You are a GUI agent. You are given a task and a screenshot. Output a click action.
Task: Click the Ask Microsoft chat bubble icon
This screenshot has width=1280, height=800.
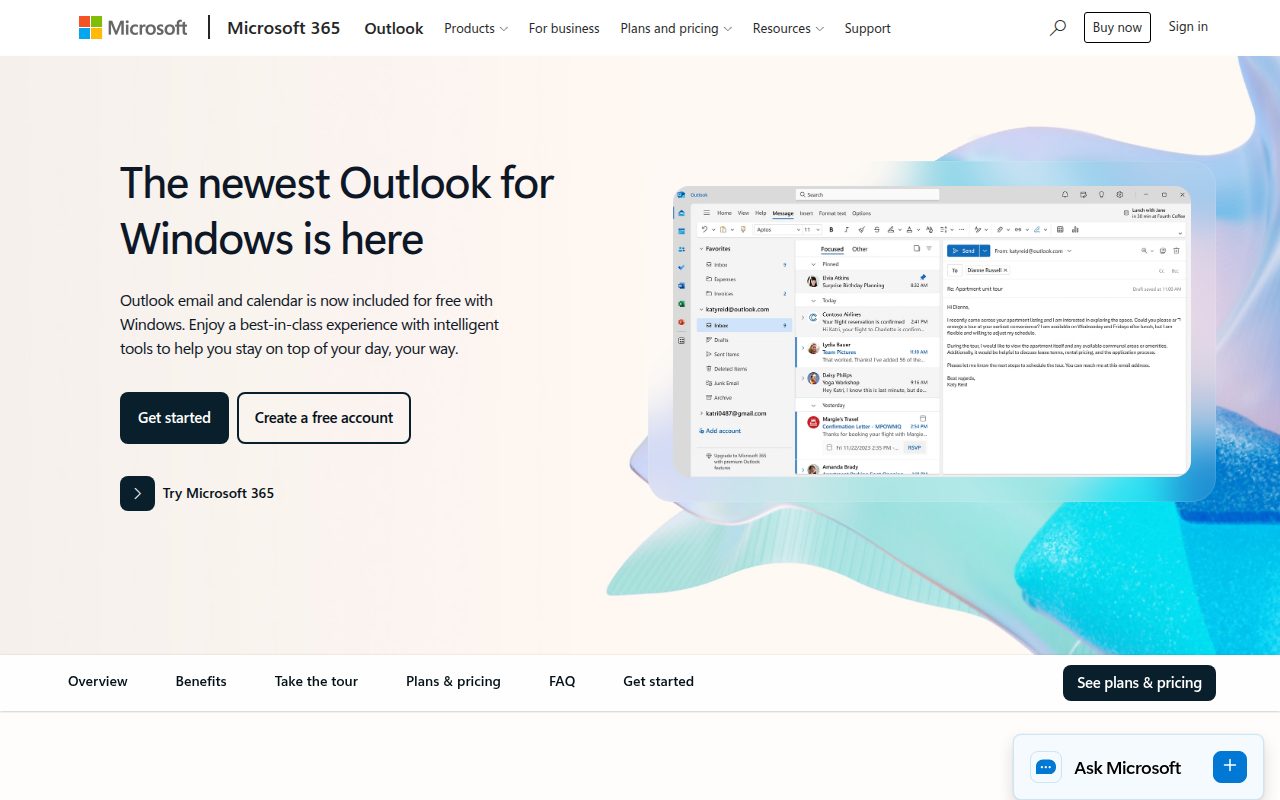pyautogui.click(x=1046, y=767)
